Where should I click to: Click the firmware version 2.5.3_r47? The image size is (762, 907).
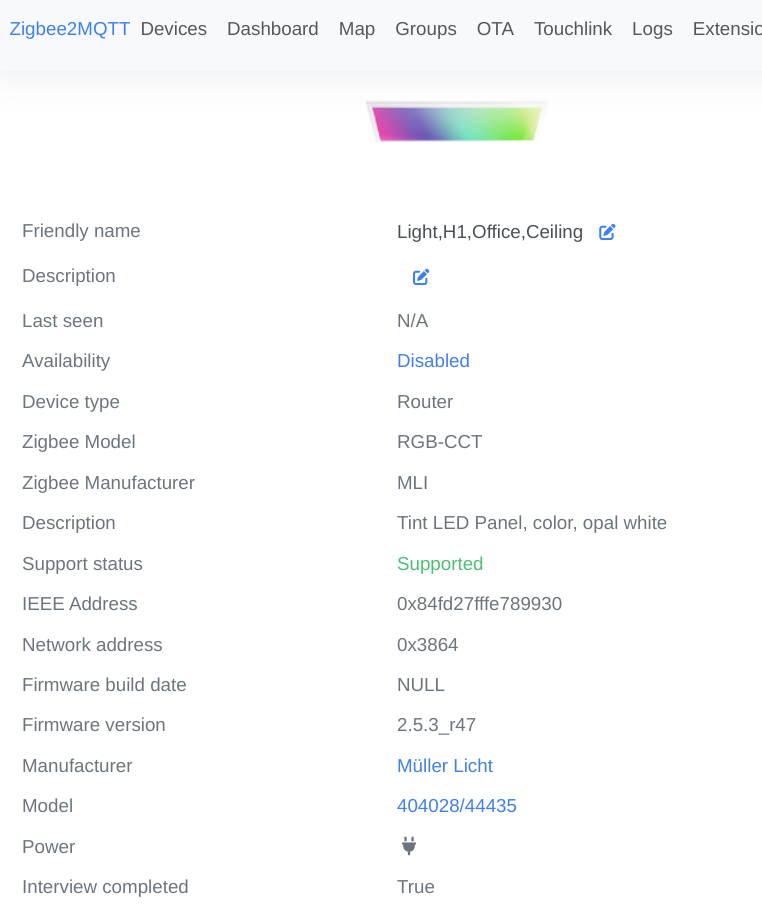pyautogui.click(x=436, y=725)
